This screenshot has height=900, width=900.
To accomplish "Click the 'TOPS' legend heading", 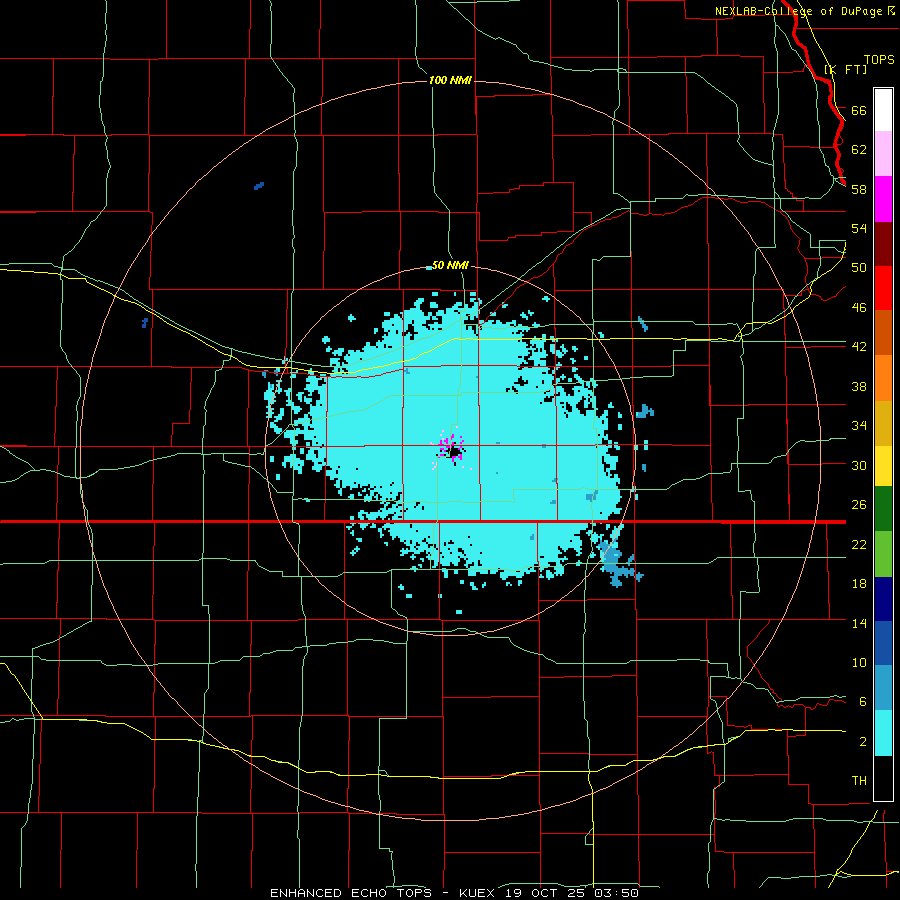I will (x=878, y=59).
